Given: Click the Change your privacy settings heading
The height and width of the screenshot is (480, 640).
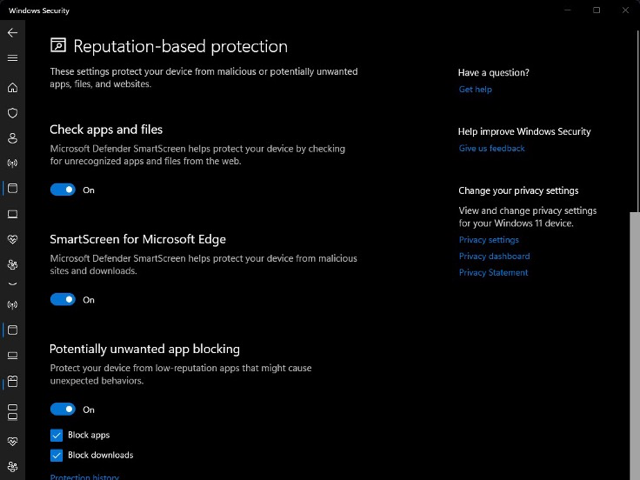Looking at the screenshot, I should pos(518,191).
